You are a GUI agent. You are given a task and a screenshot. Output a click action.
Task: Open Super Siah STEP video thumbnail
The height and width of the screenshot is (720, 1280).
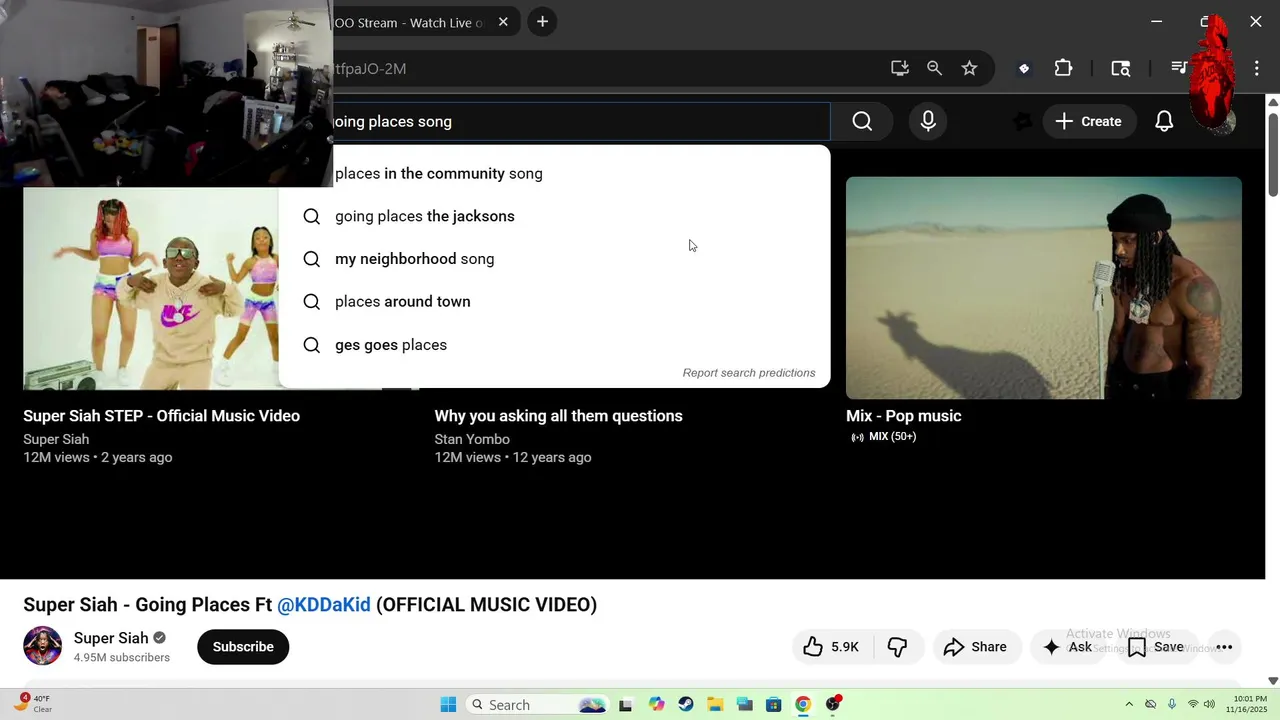[150, 289]
